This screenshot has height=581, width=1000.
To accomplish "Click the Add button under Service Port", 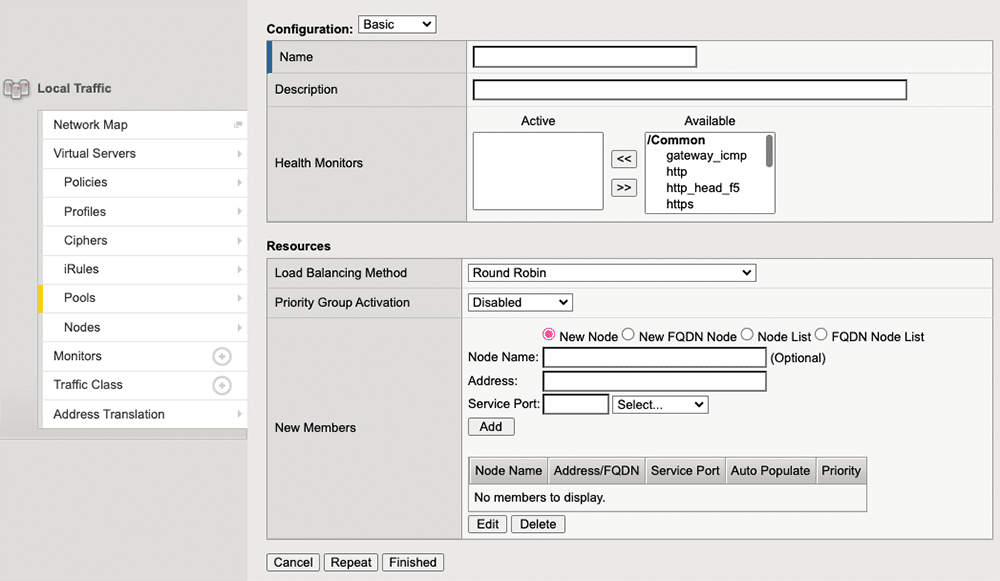I will (491, 426).
